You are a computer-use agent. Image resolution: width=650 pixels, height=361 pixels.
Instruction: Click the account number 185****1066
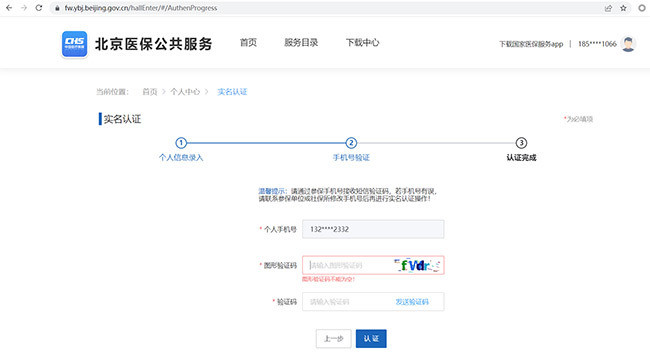point(597,44)
